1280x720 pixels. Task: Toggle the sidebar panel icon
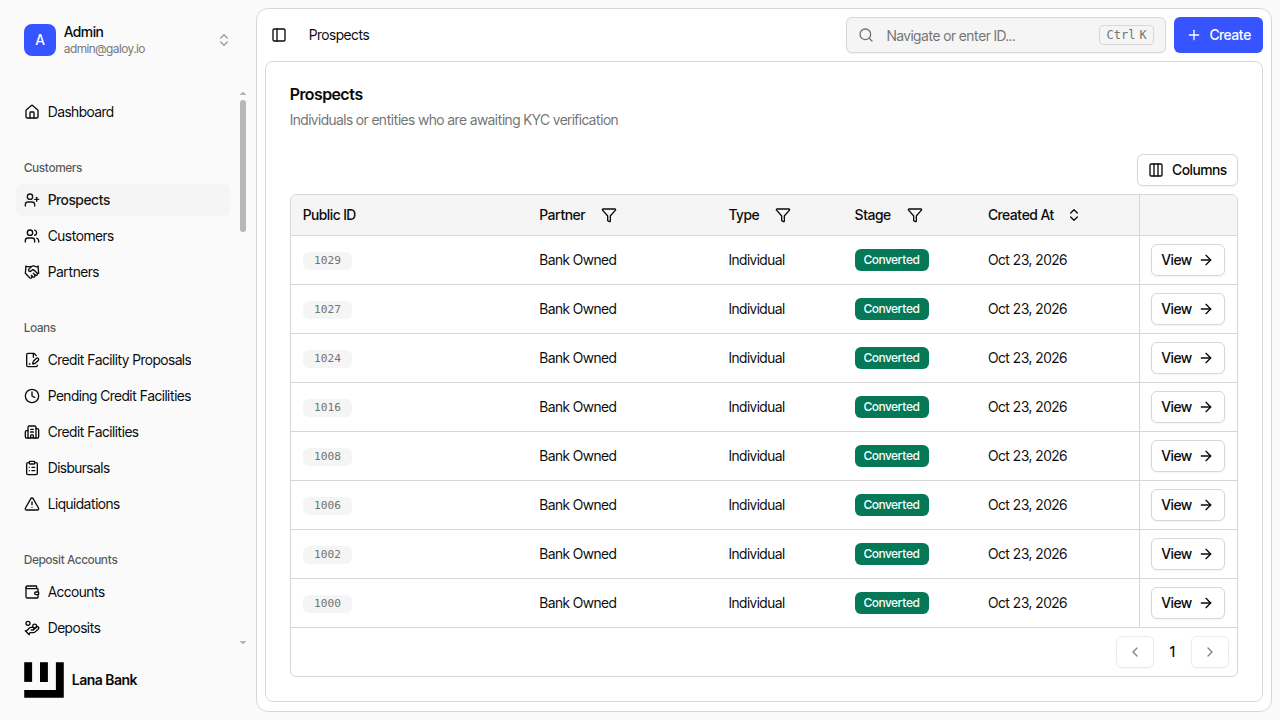(x=279, y=35)
